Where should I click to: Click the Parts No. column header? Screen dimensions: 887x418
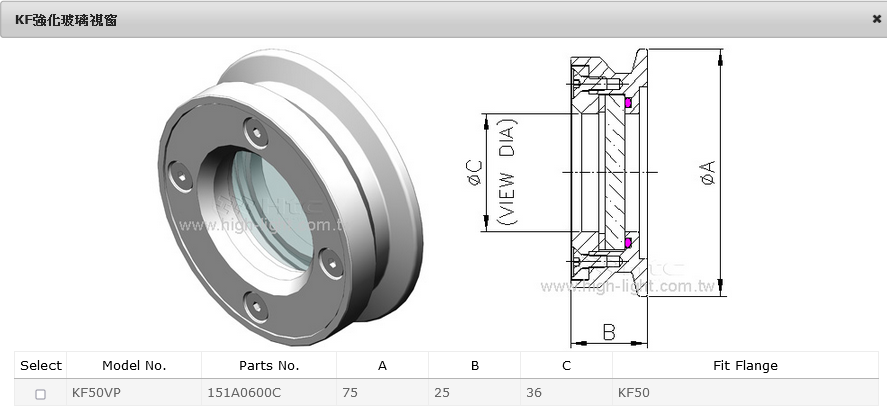point(269,365)
